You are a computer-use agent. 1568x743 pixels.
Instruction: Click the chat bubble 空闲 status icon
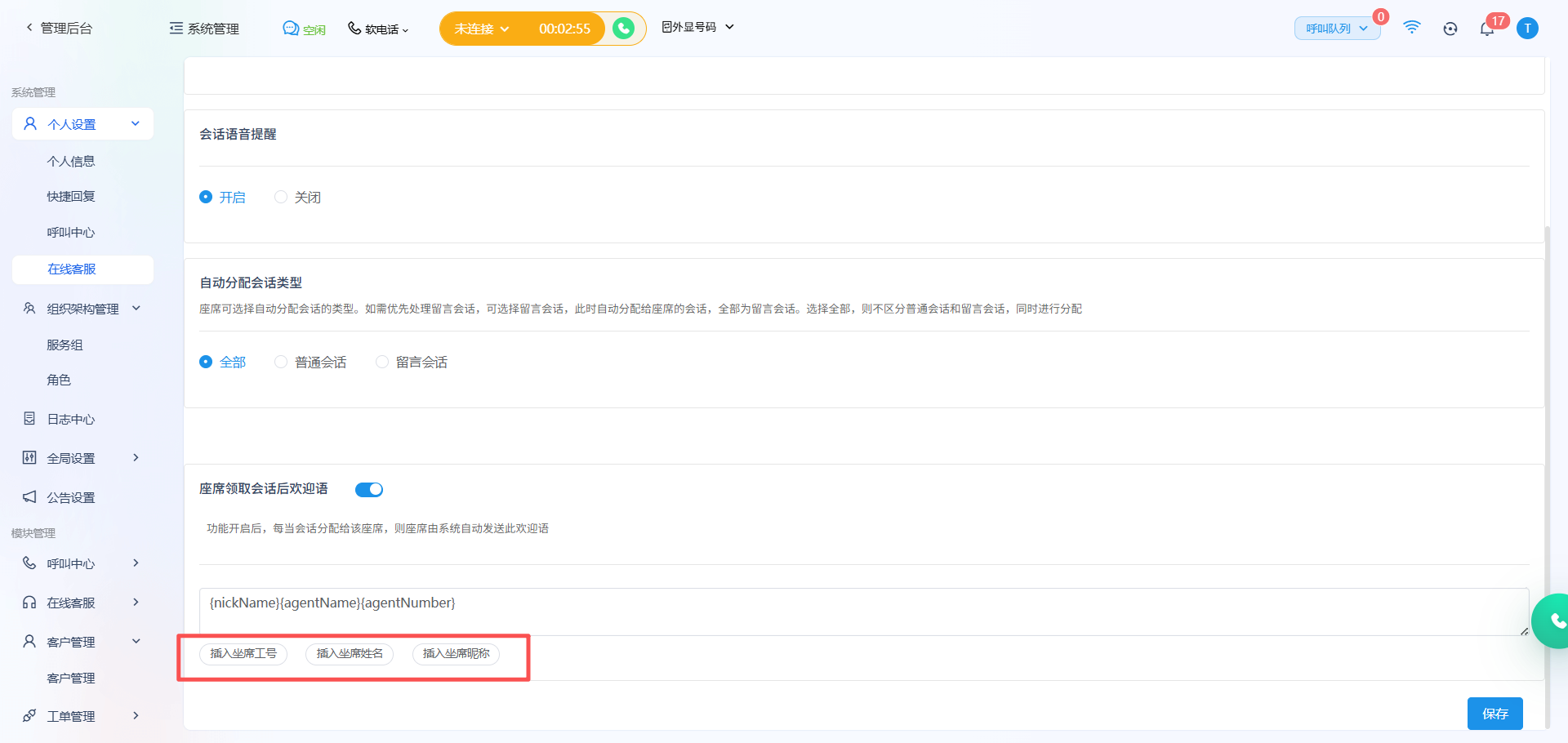[x=291, y=29]
